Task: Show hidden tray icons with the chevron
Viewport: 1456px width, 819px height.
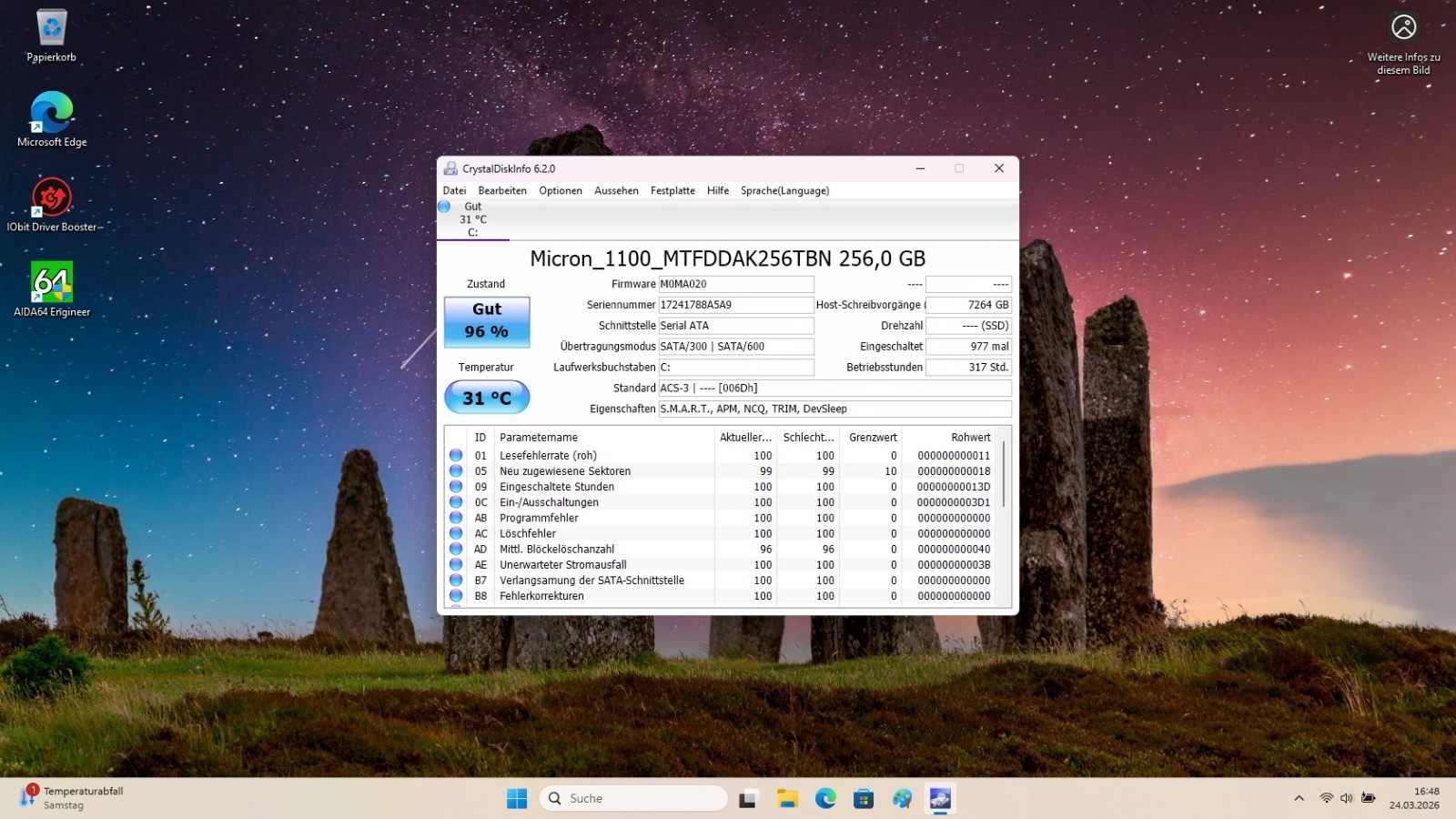Action: [1299, 798]
